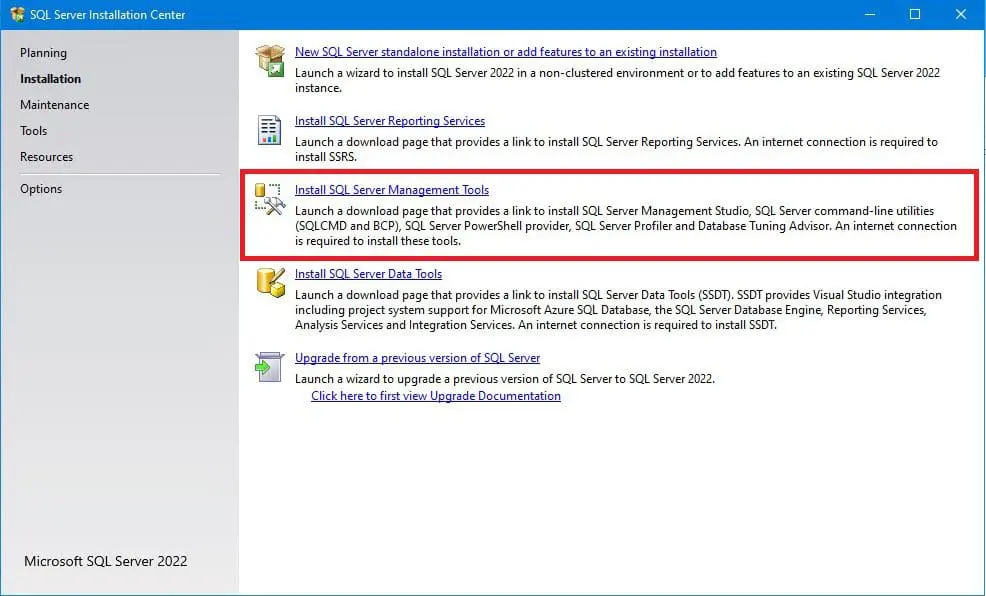Open the Options section
Image resolution: width=986 pixels, height=596 pixels.
pos(41,188)
